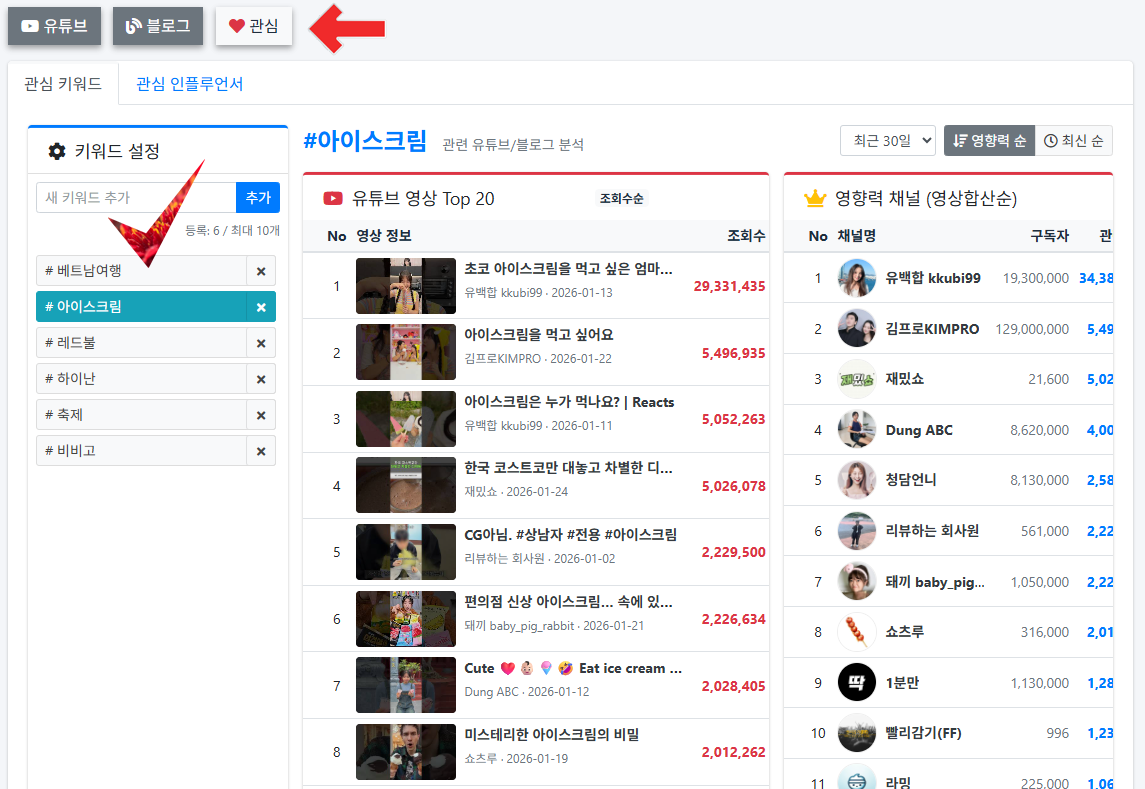This screenshot has width=1145, height=789.
Task: Delete the 아이스크림 keyword via X icon
Action: (261, 307)
